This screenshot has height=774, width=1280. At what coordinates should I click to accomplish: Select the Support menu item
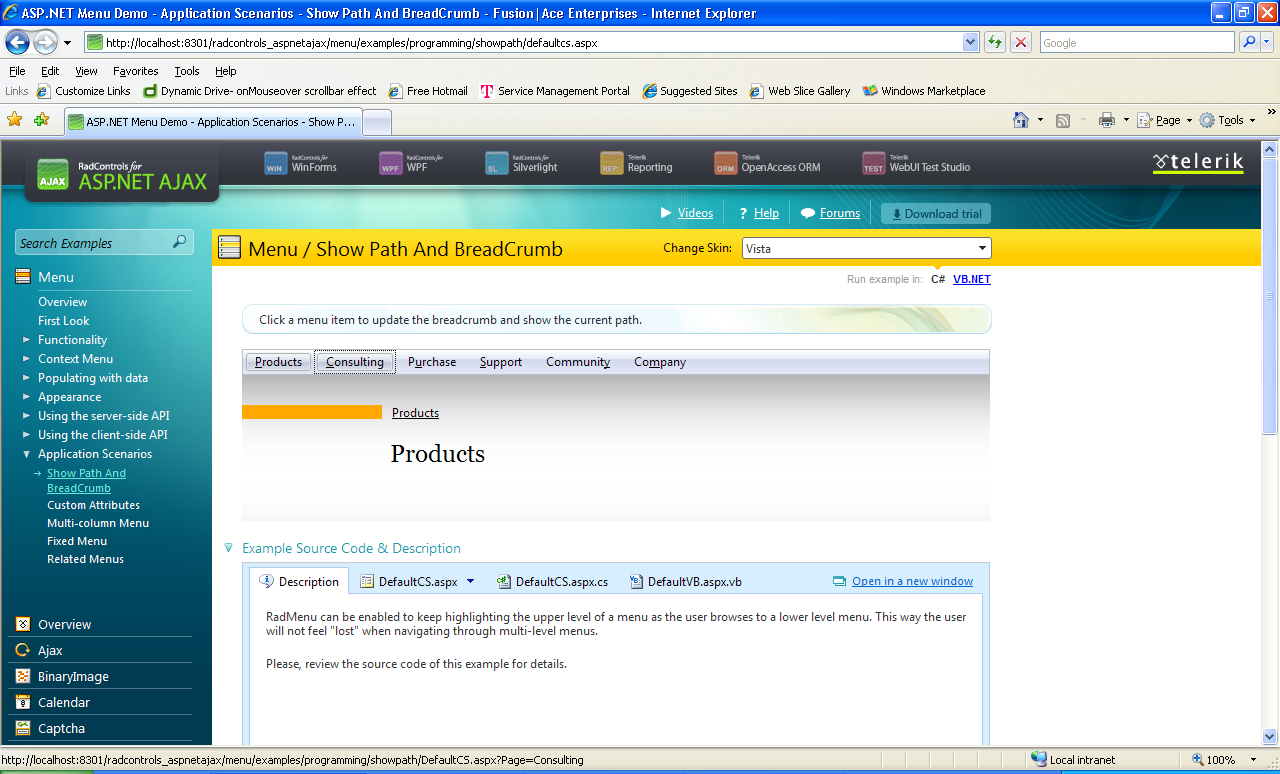pyautogui.click(x=501, y=362)
